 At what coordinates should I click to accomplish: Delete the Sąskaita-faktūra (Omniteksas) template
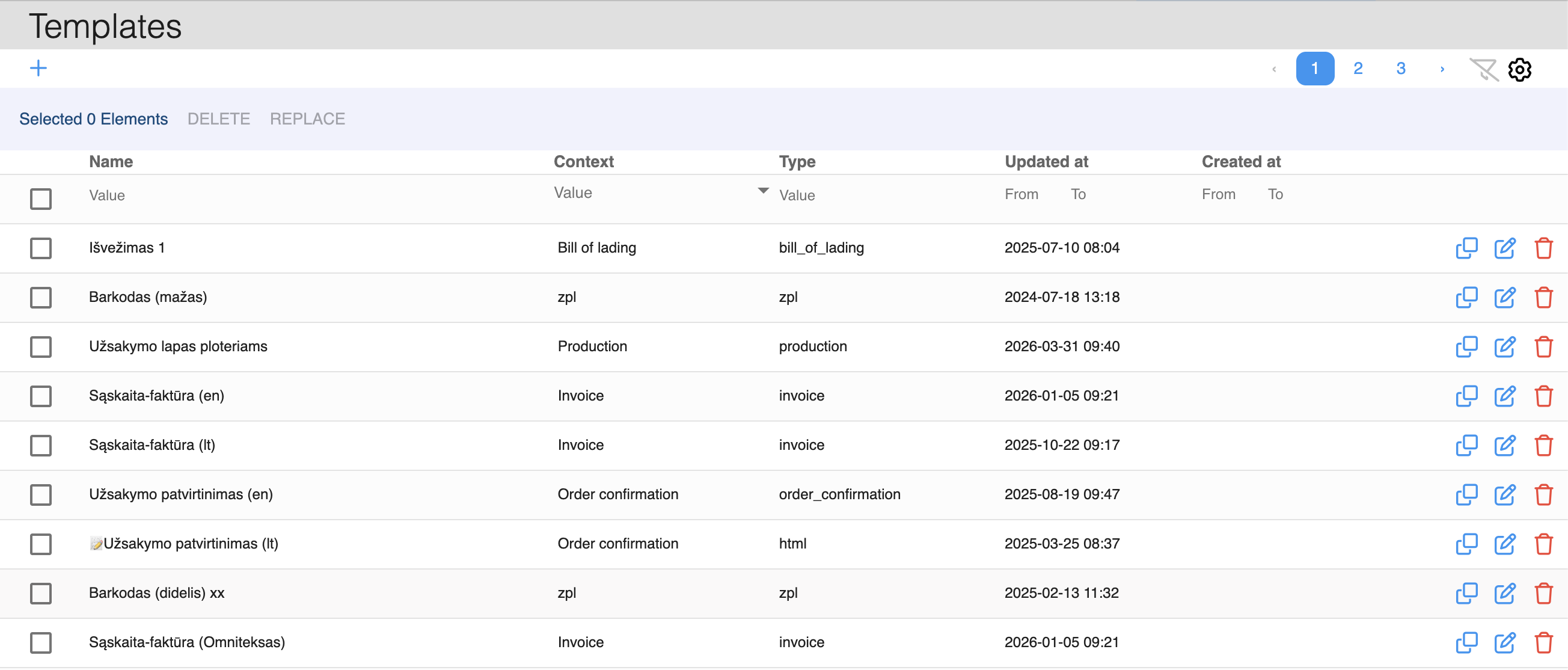pyautogui.click(x=1543, y=642)
